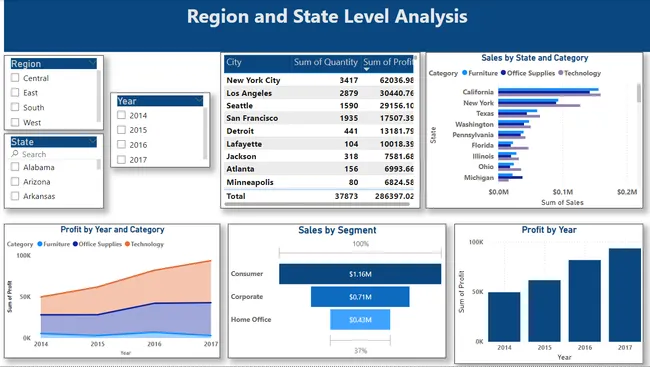The width and height of the screenshot is (650, 367).
Task: Select the Corporate funnel bar $0.71M
Action: pyautogui.click(x=360, y=297)
